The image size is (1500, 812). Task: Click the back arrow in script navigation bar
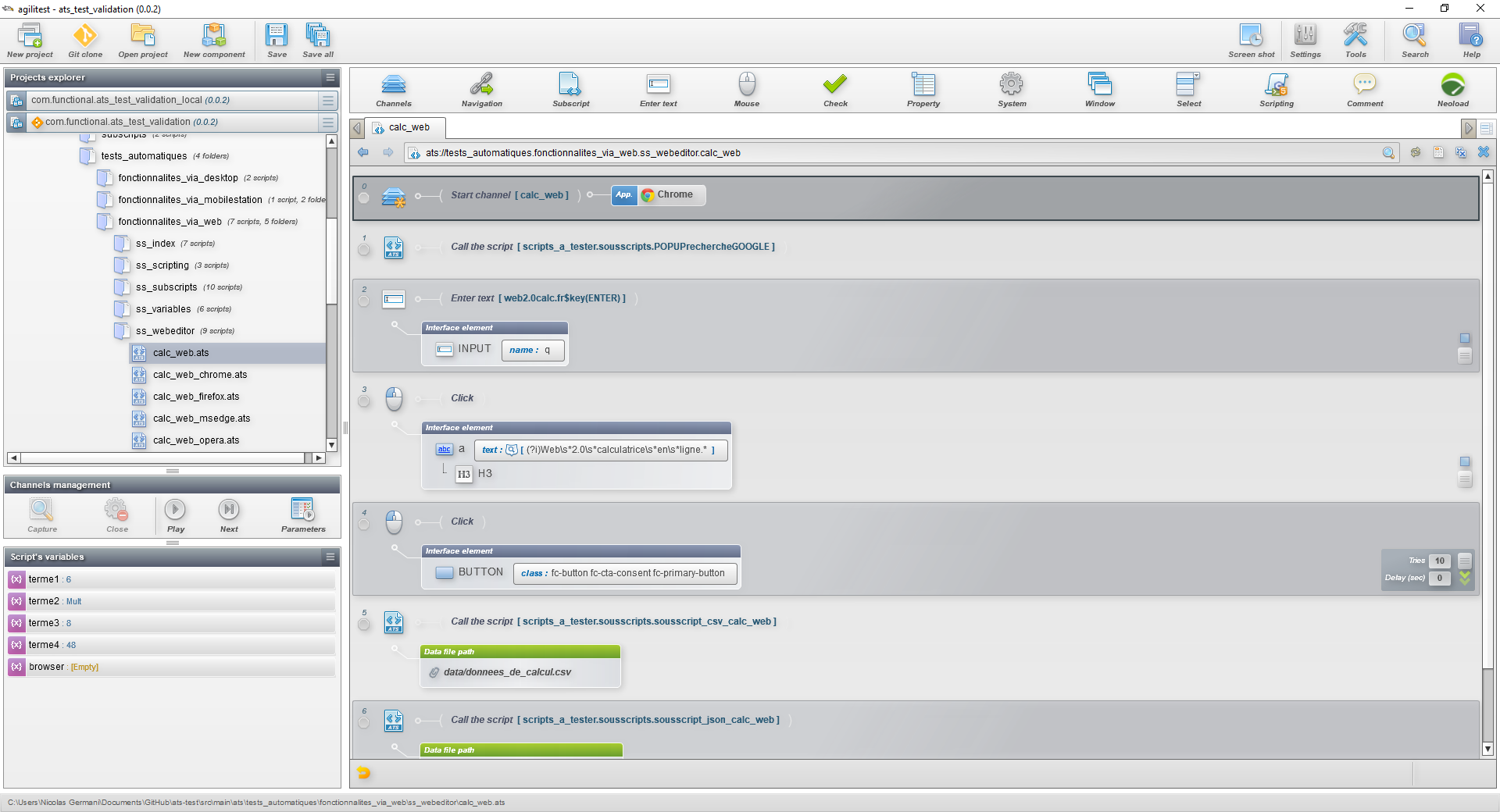[x=363, y=152]
